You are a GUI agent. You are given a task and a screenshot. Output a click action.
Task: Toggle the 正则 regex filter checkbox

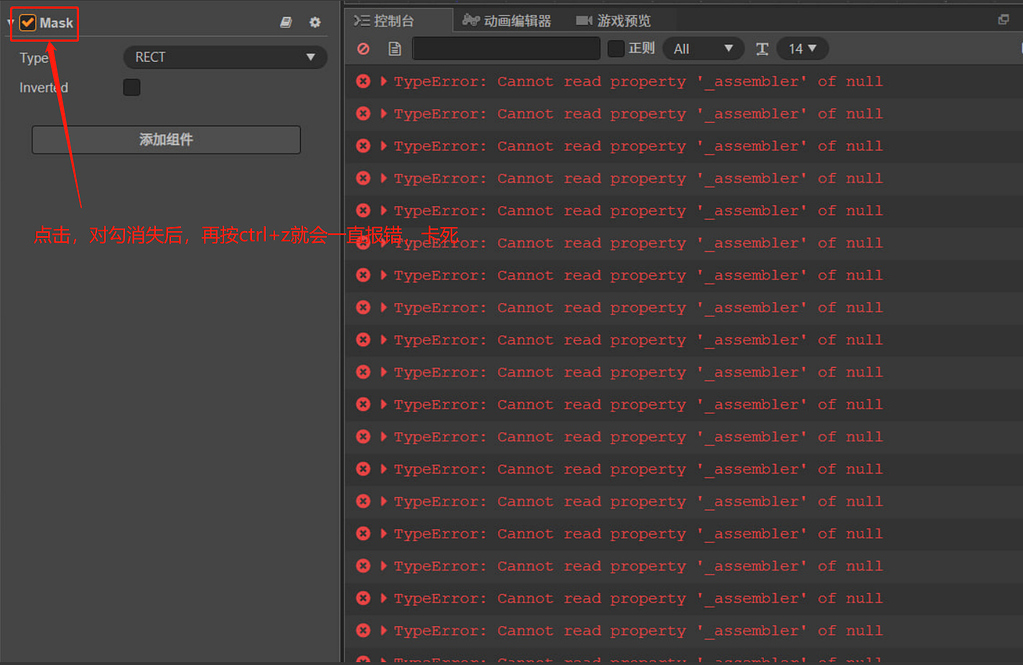pos(614,48)
